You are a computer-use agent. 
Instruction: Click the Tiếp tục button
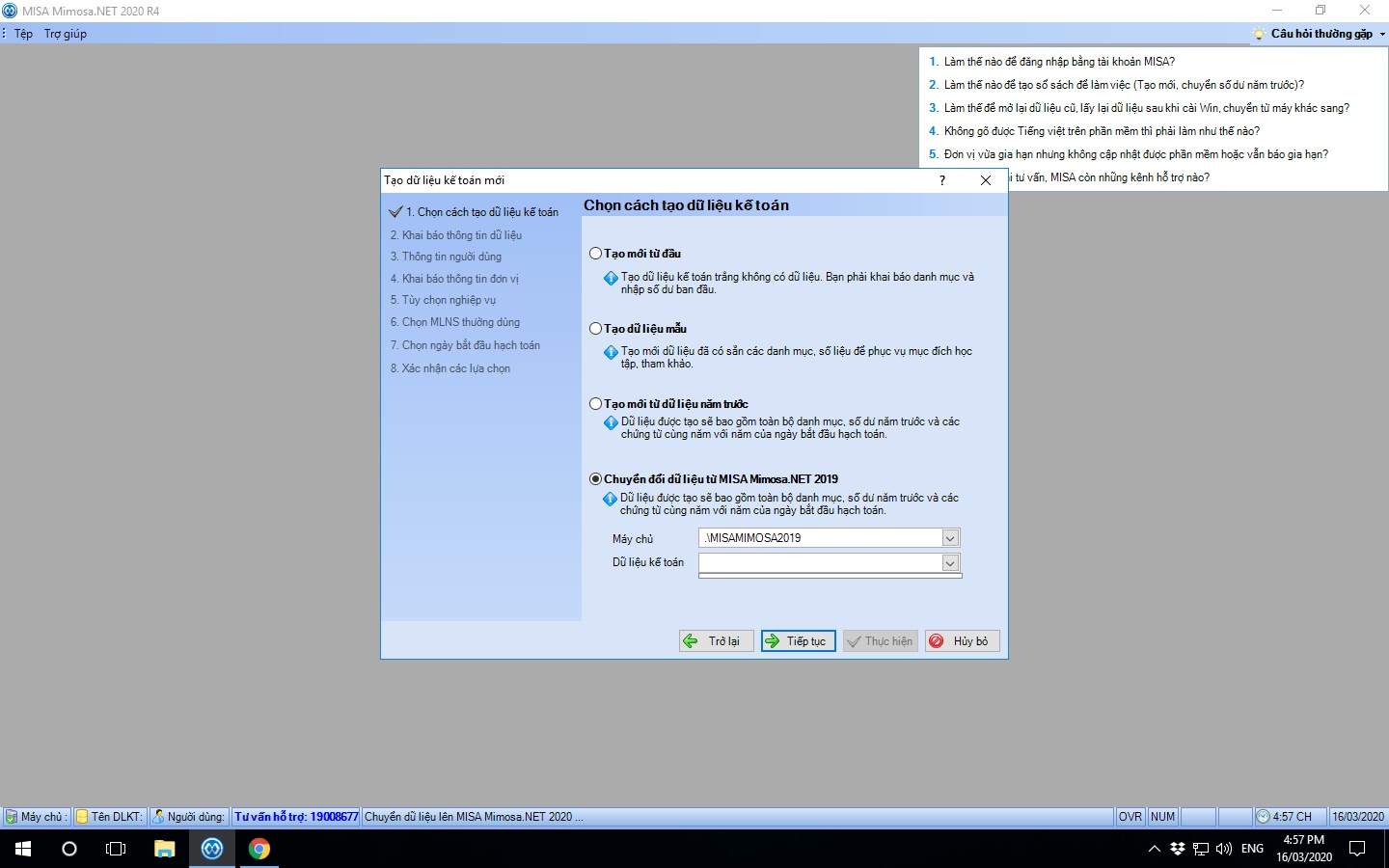[x=798, y=641]
